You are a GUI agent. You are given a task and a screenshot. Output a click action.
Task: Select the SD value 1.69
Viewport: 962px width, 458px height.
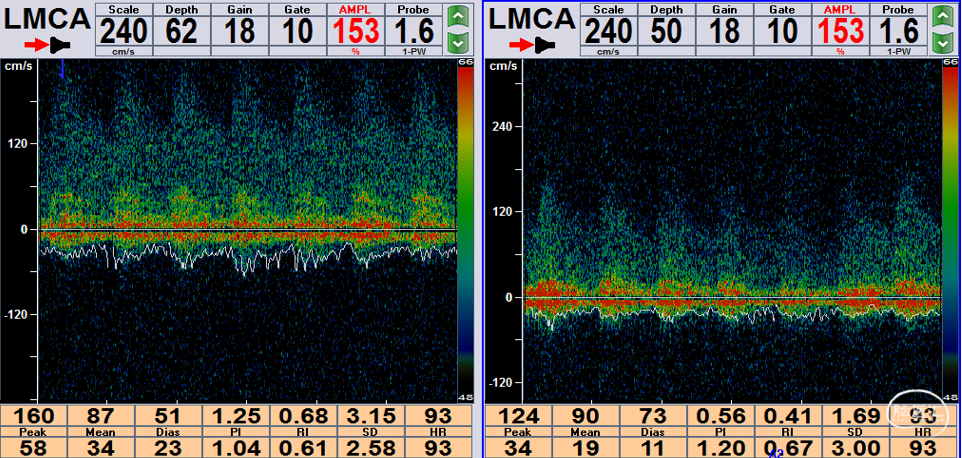(x=855, y=416)
